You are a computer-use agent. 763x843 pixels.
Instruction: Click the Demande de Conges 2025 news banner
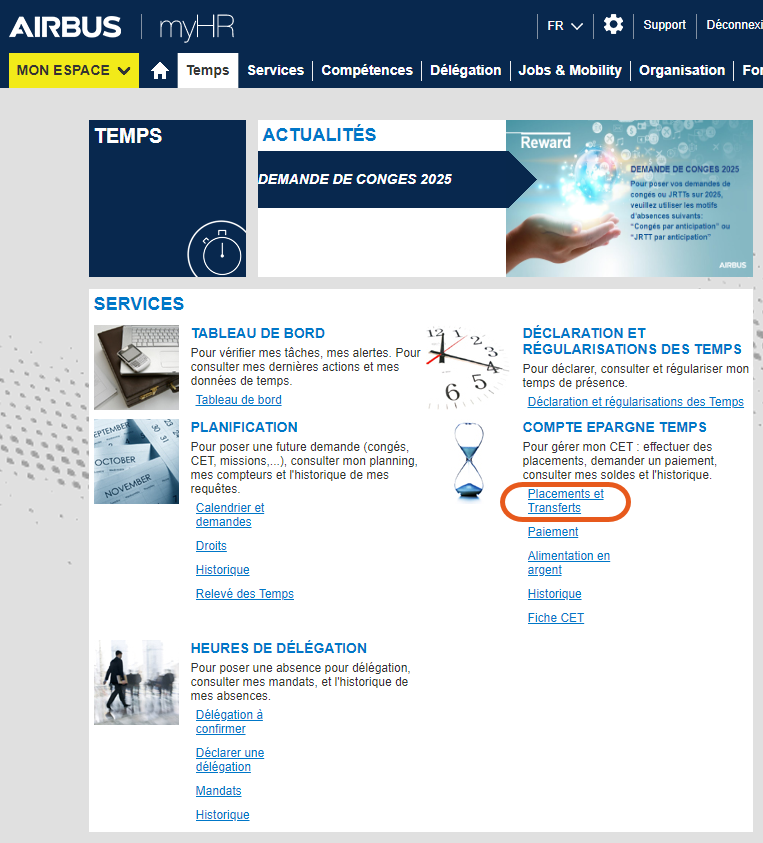[x=383, y=179]
